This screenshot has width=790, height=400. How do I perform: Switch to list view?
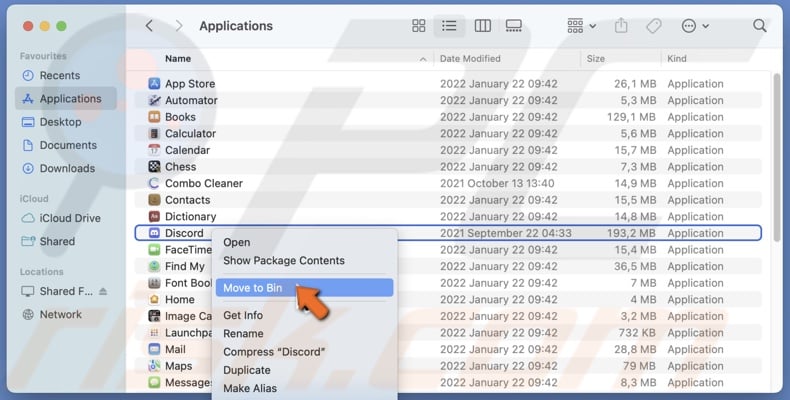449,26
